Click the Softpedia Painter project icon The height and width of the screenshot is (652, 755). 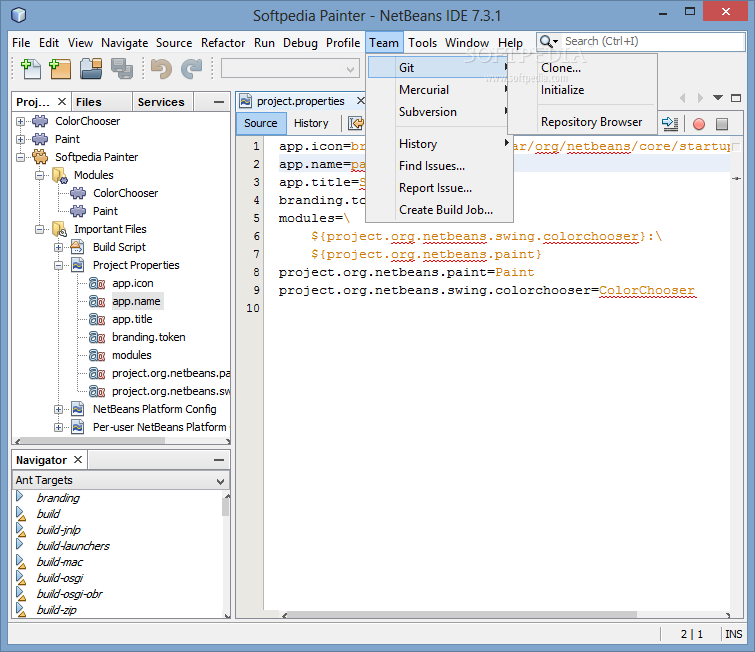[x=40, y=157]
